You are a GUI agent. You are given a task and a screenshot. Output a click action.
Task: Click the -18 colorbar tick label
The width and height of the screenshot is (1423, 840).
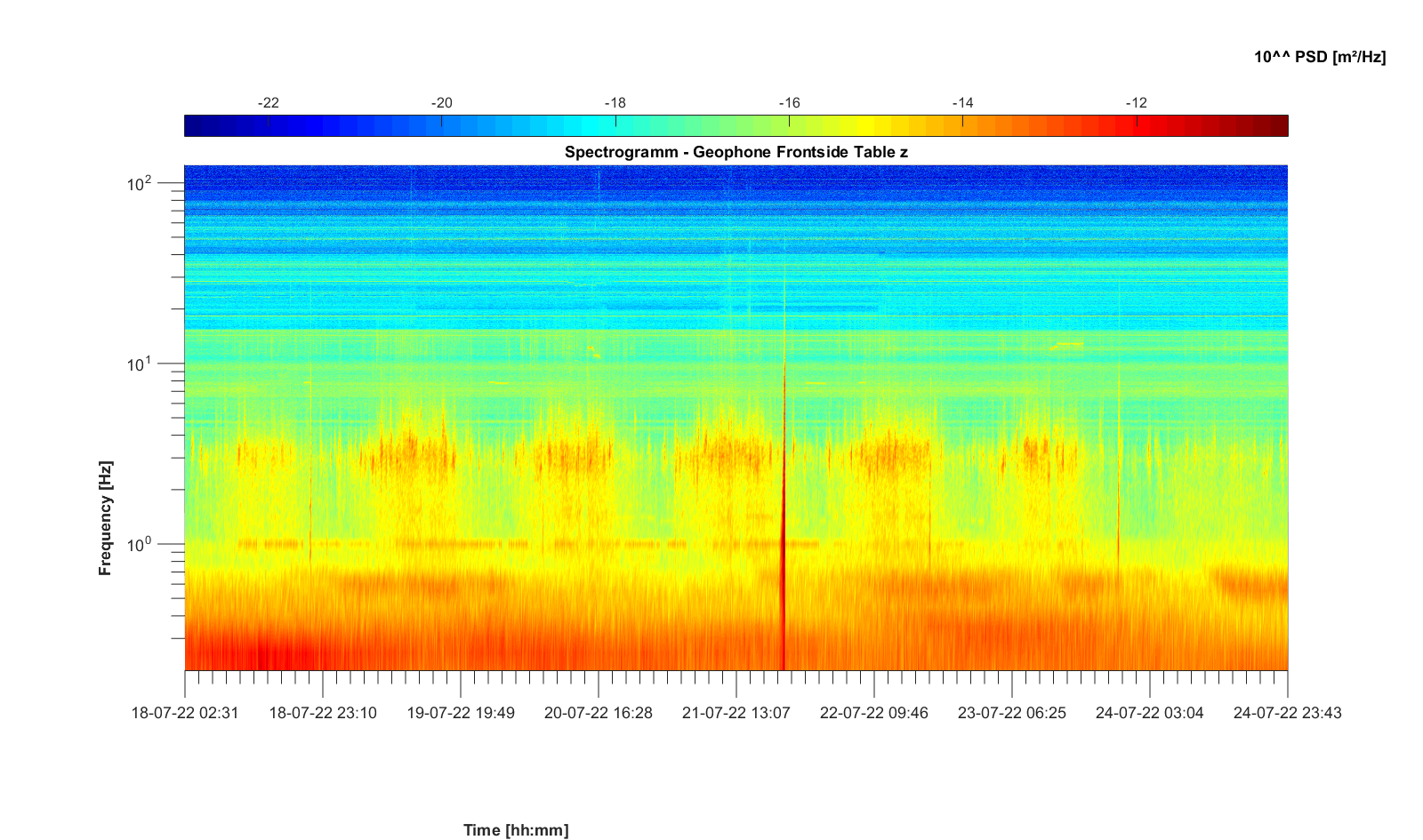tap(615, 103)
